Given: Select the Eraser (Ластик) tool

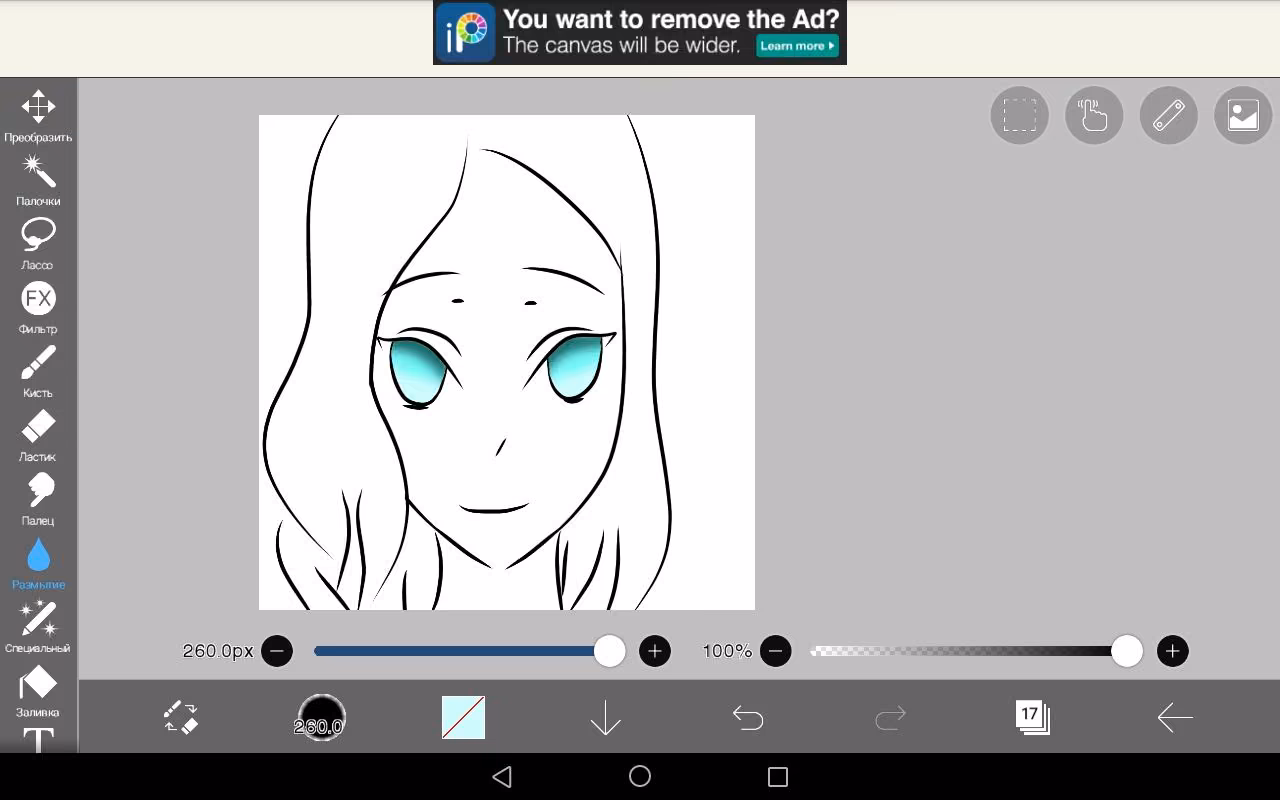Looking at the screenshot, I should [x=38, y=435].
